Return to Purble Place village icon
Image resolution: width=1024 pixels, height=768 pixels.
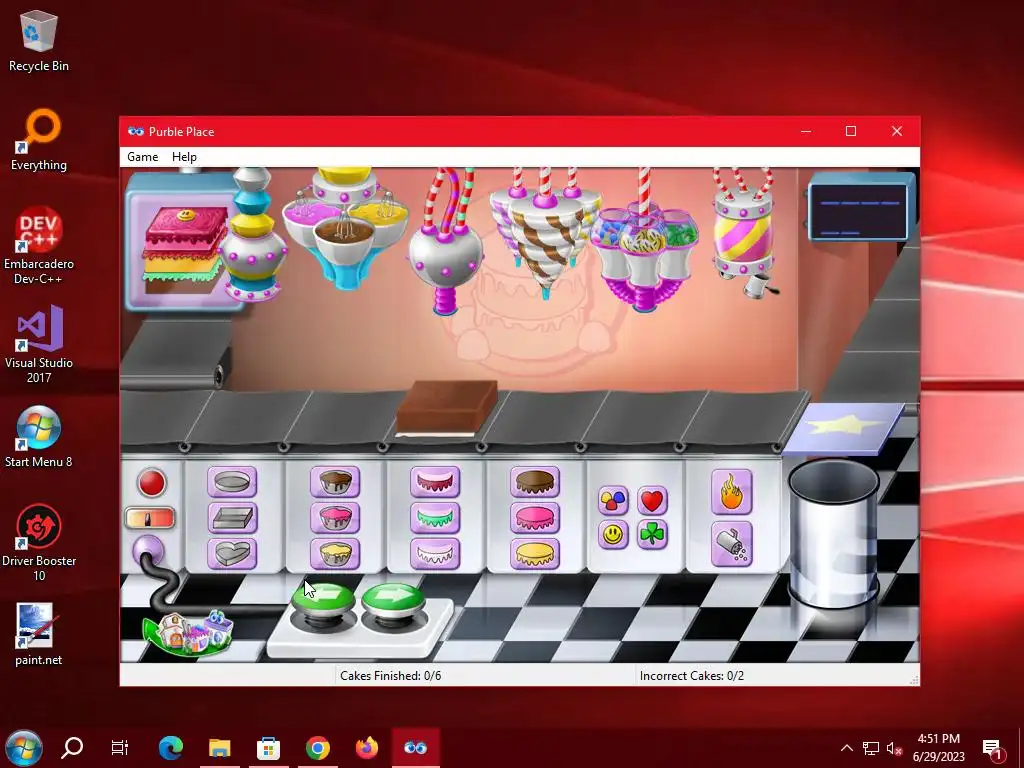pos(188,632)
